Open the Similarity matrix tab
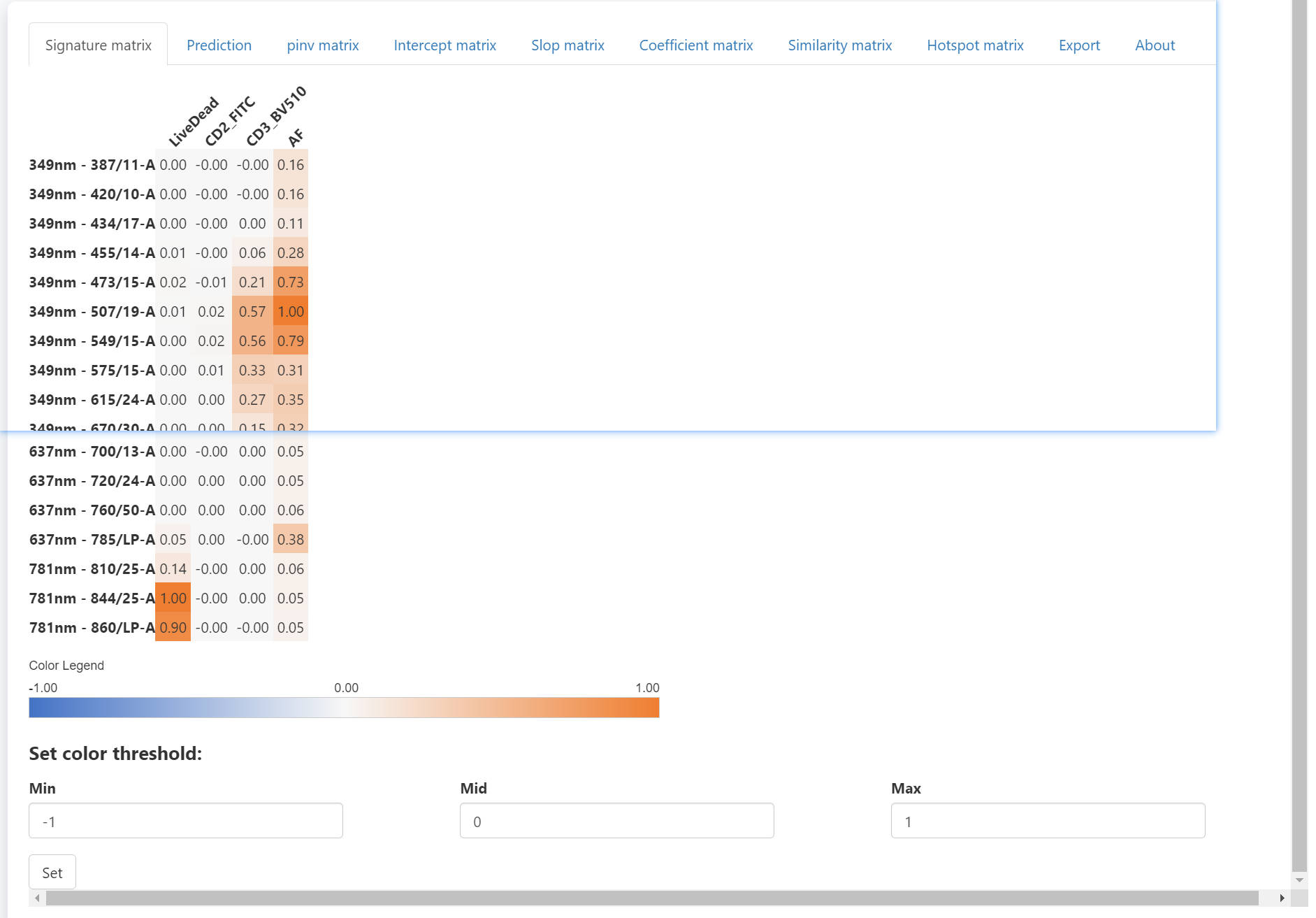 click(x=839, y=45)
